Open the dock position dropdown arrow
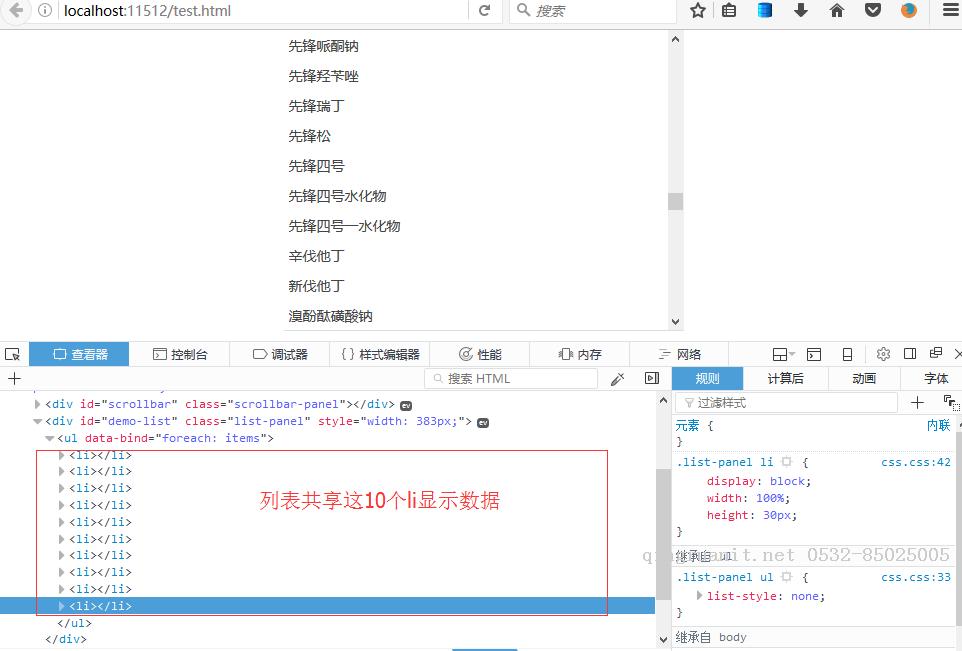962x651 pixels. click(x=792, y=353)
